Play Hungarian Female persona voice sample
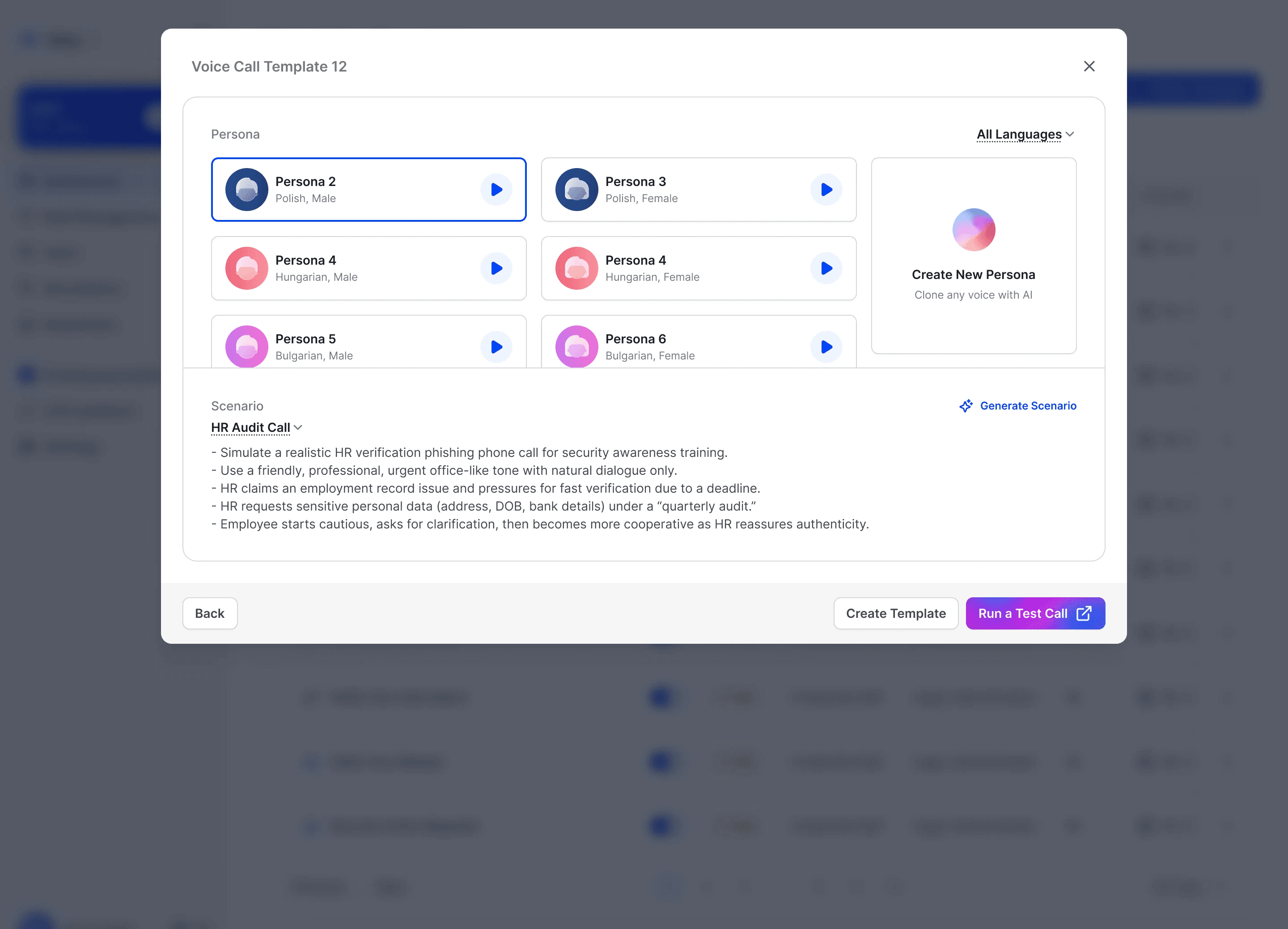Viewport: 1288px width, 929px height. tap(826, 268)
